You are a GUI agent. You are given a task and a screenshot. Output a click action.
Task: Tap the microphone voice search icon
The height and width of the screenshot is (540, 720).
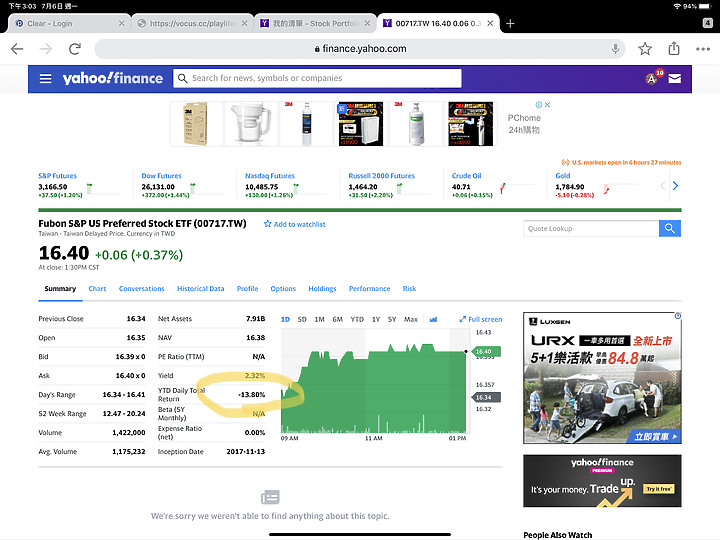point(615,49)
